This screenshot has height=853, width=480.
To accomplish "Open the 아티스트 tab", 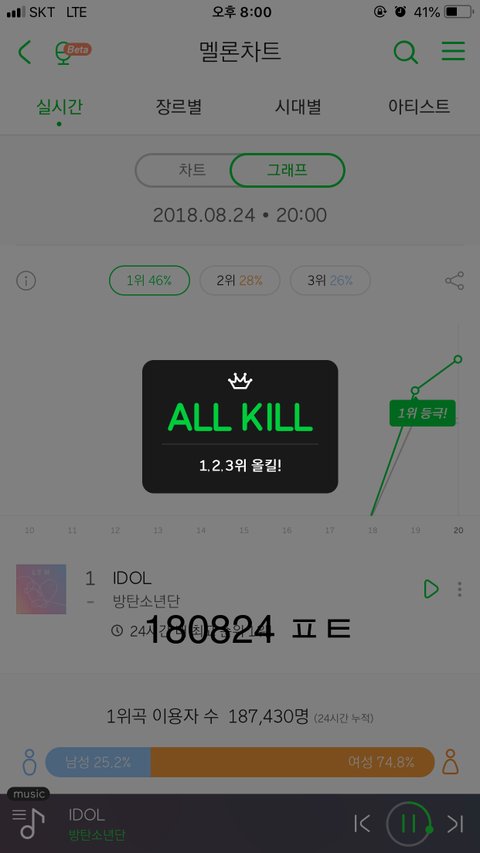I will click(x=419, y=107).
